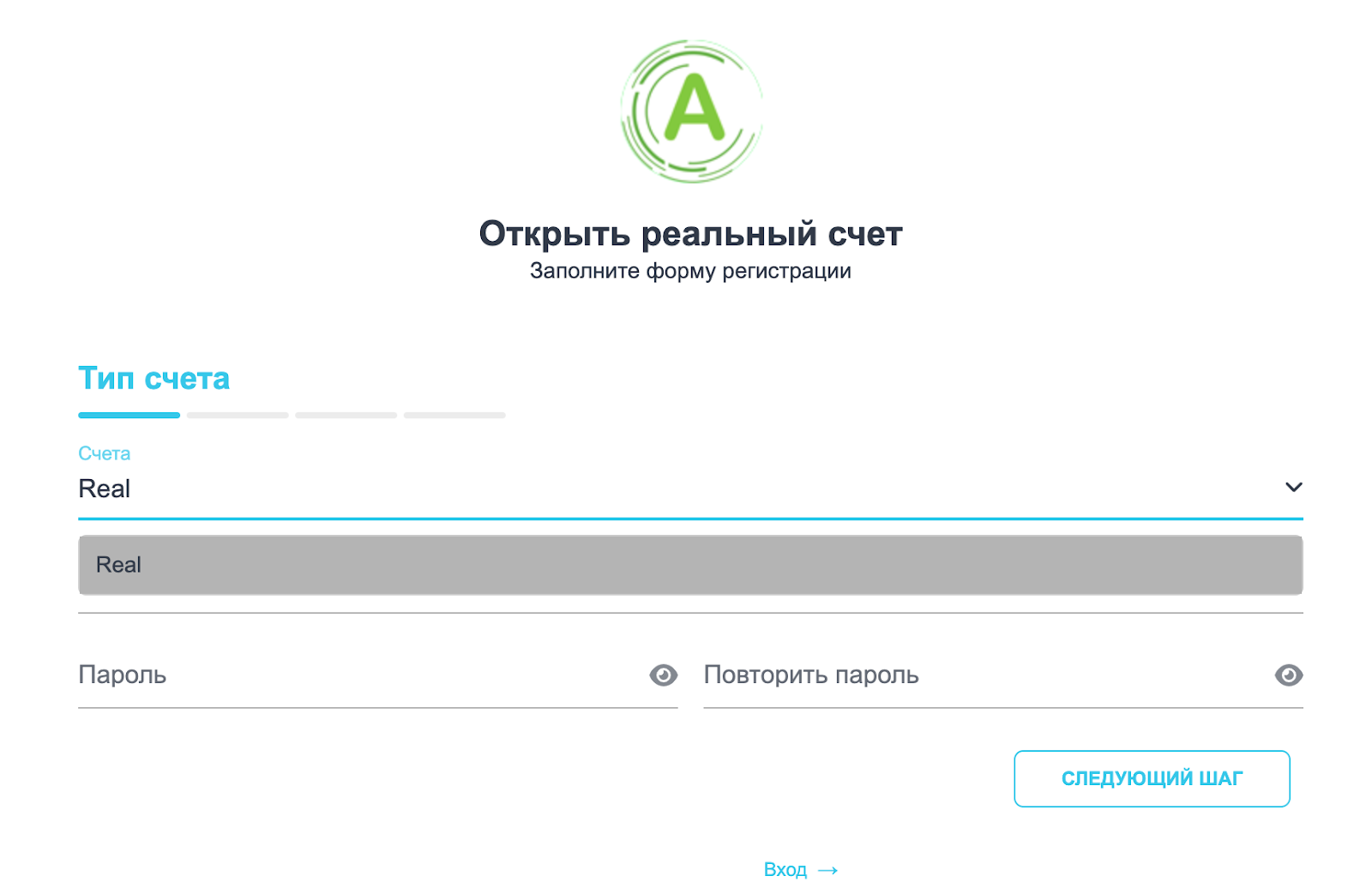Click the first blue progress step bar
Image resolution: width=1372 pixels, height=888 pixels.
coord(129,415)
